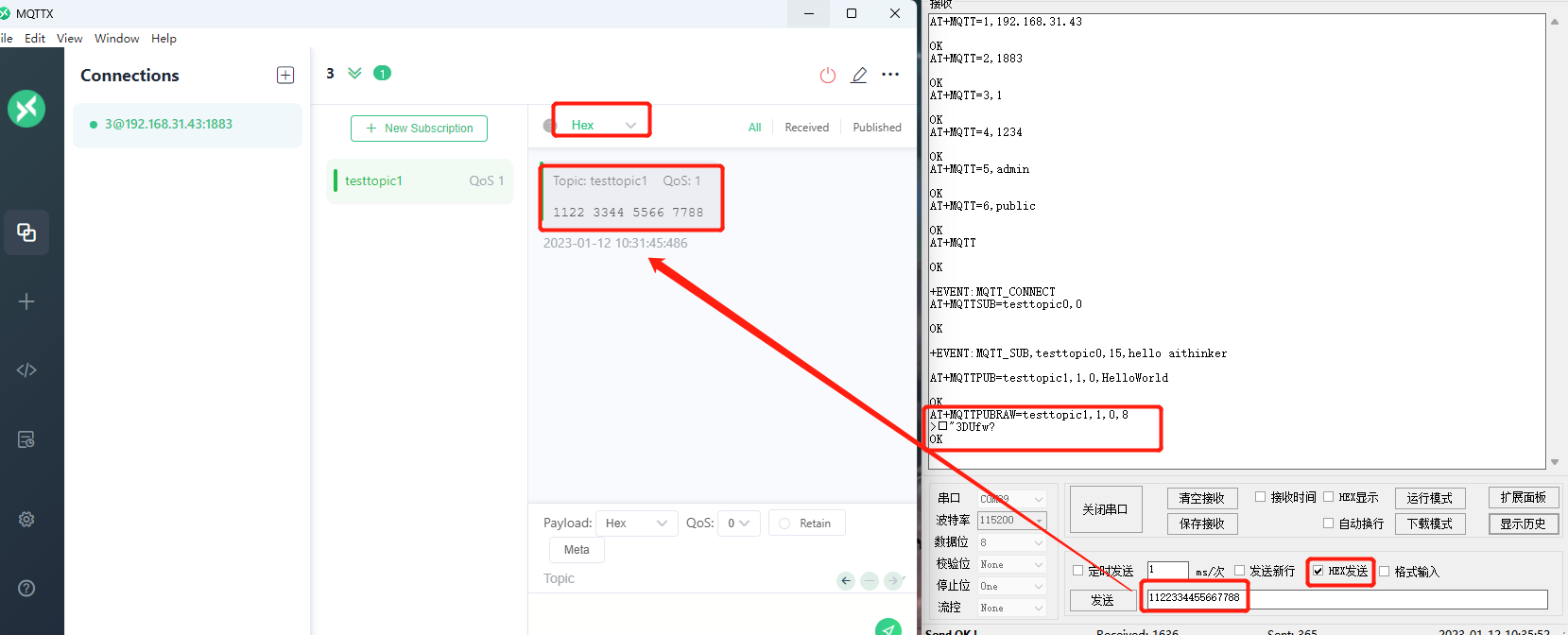Image resolution: width=1568 pixels, height=635 pixels.
Task: Open the 校验位 None dropdown
Action: pos(1011,564)
